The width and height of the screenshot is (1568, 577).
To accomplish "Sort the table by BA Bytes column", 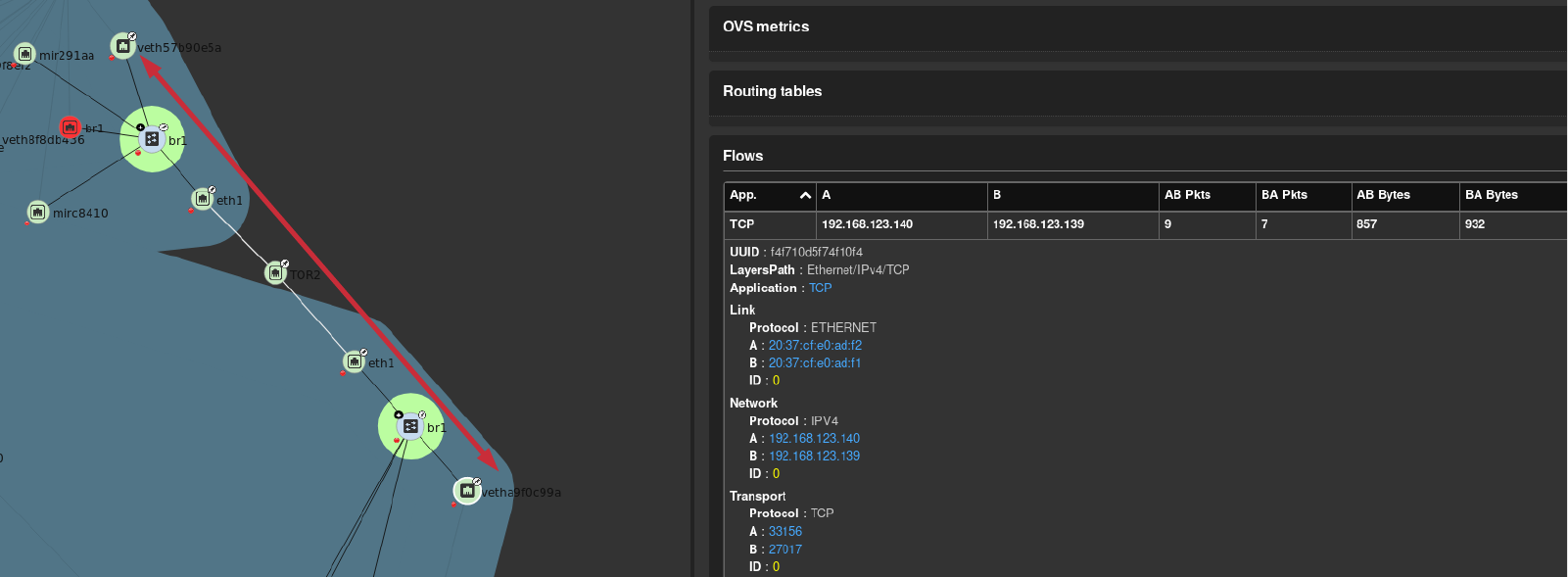I will click(1491, 195).
